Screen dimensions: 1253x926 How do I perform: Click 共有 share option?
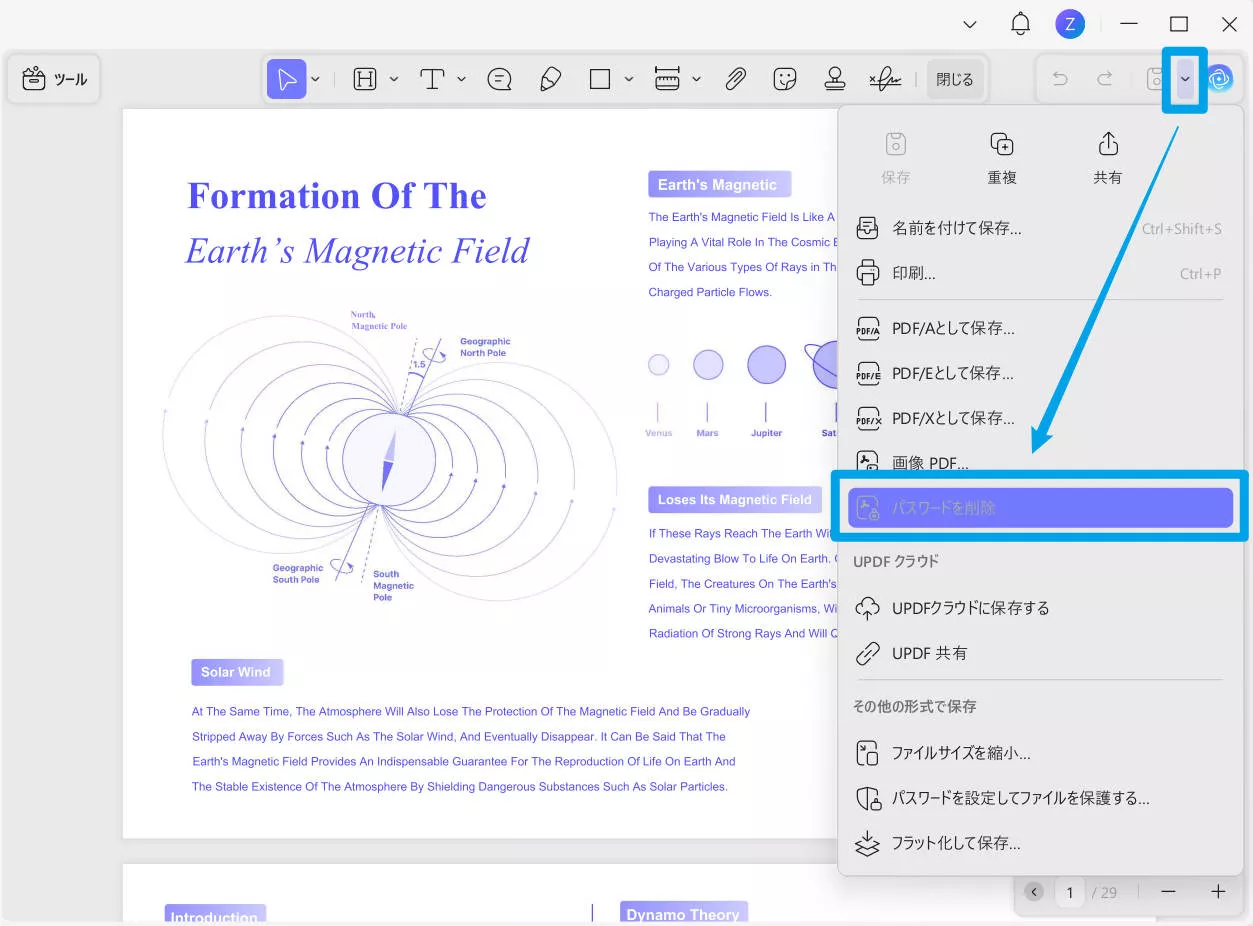point(1108,158)
